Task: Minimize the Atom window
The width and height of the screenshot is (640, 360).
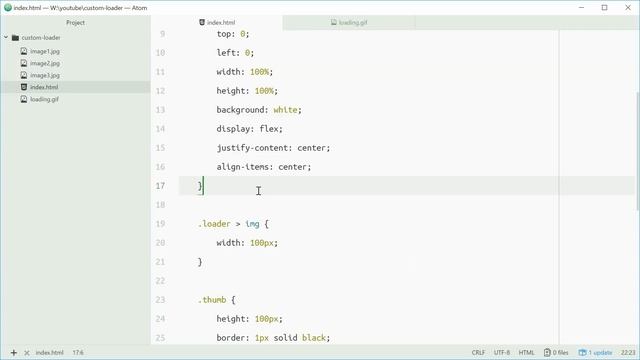Action: tap(581, 8)
